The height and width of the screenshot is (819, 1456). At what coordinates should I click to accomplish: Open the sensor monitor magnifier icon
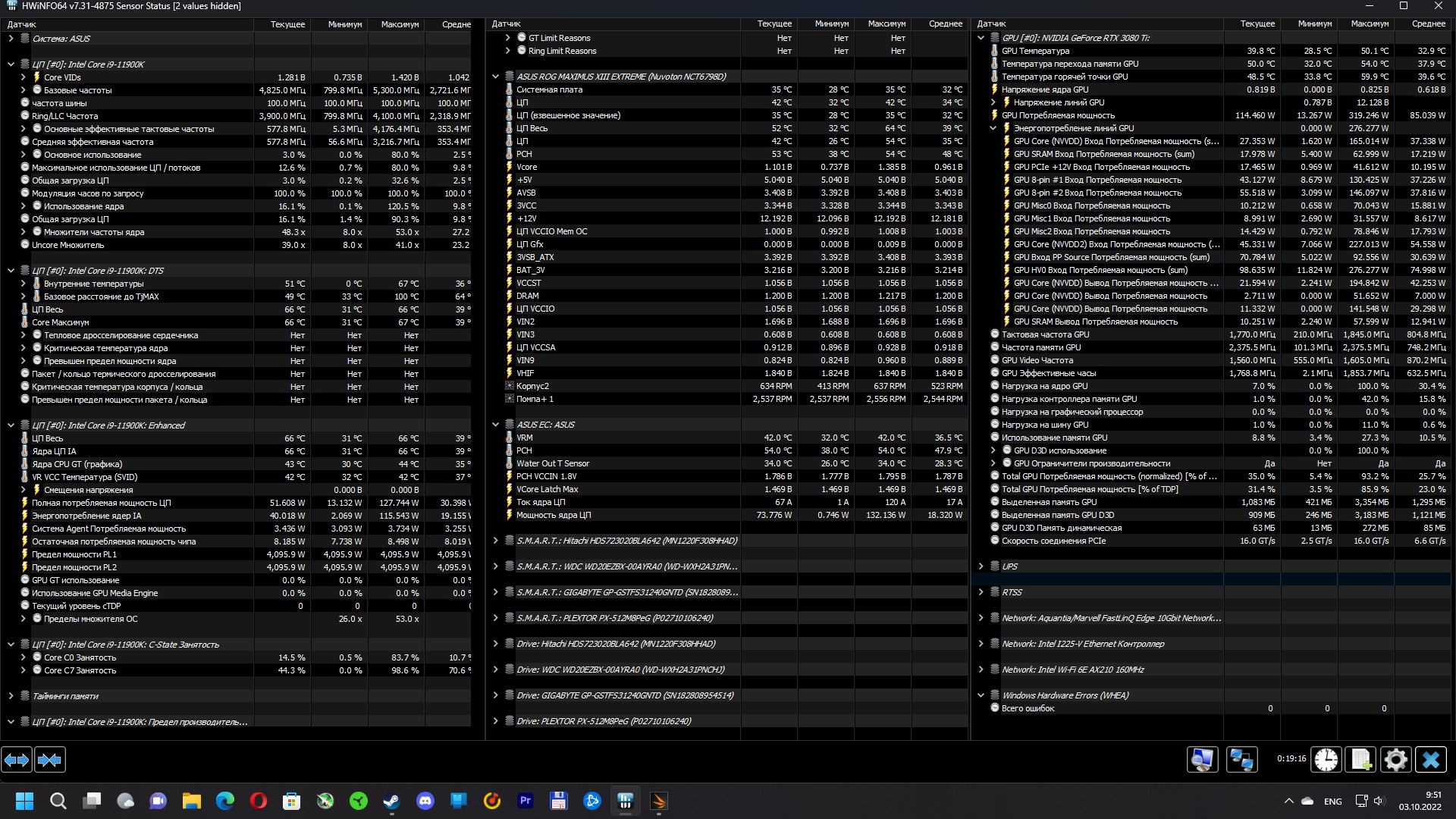pyautogui.click(x=1202, y=759)
